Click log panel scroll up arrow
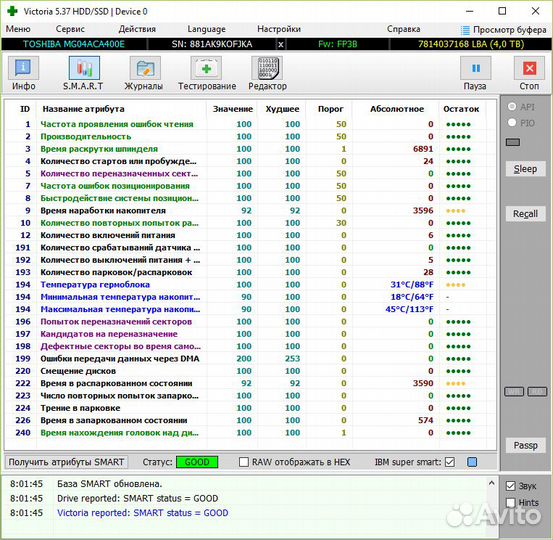Viewport: 553px width, 540px height. 491,483
